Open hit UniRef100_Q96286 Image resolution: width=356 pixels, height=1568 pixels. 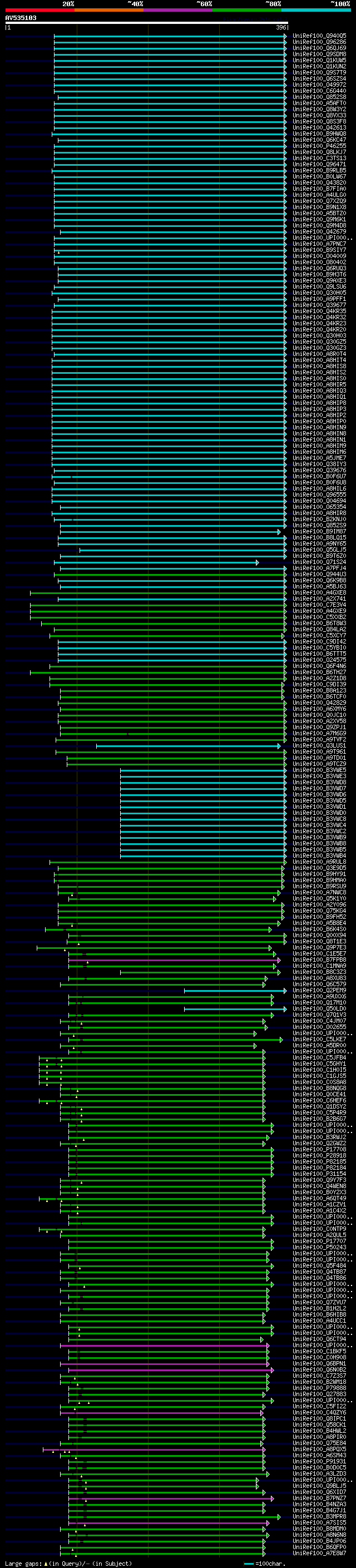[x=319, y=42]
